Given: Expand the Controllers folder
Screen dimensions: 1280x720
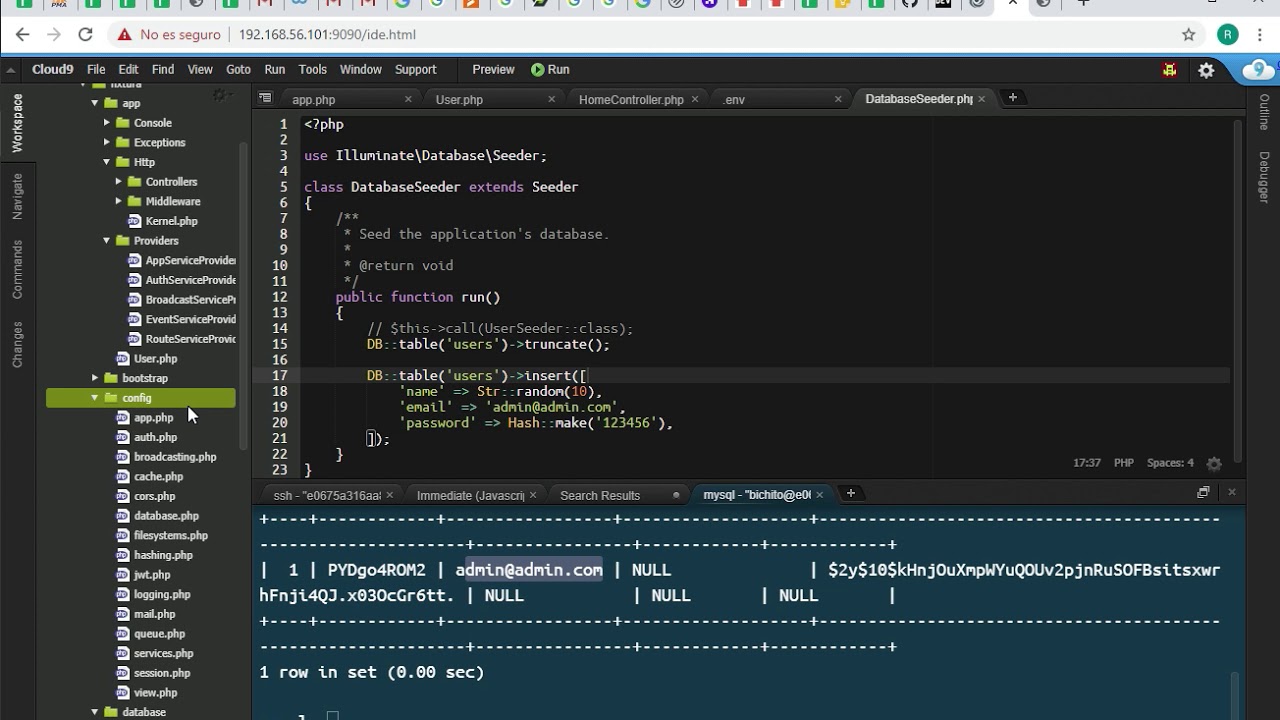Looking at the screenshot, I should coord(119,182).
